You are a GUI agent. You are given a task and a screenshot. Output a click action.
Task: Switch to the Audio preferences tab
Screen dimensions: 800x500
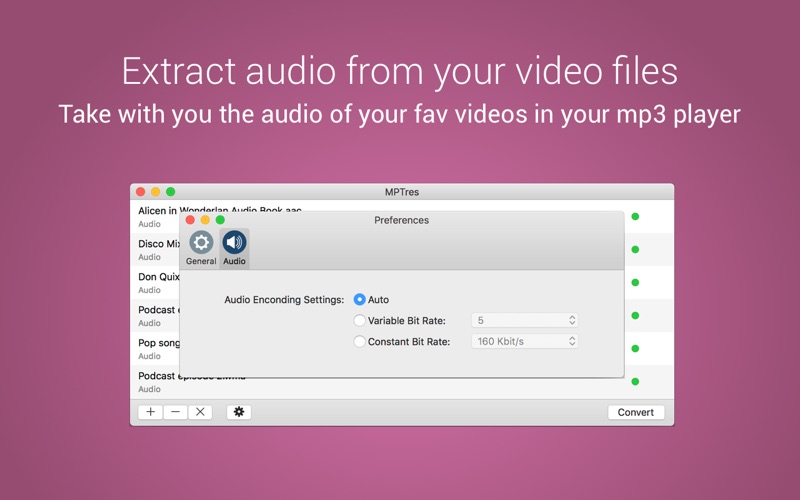[x=234, y=247]
